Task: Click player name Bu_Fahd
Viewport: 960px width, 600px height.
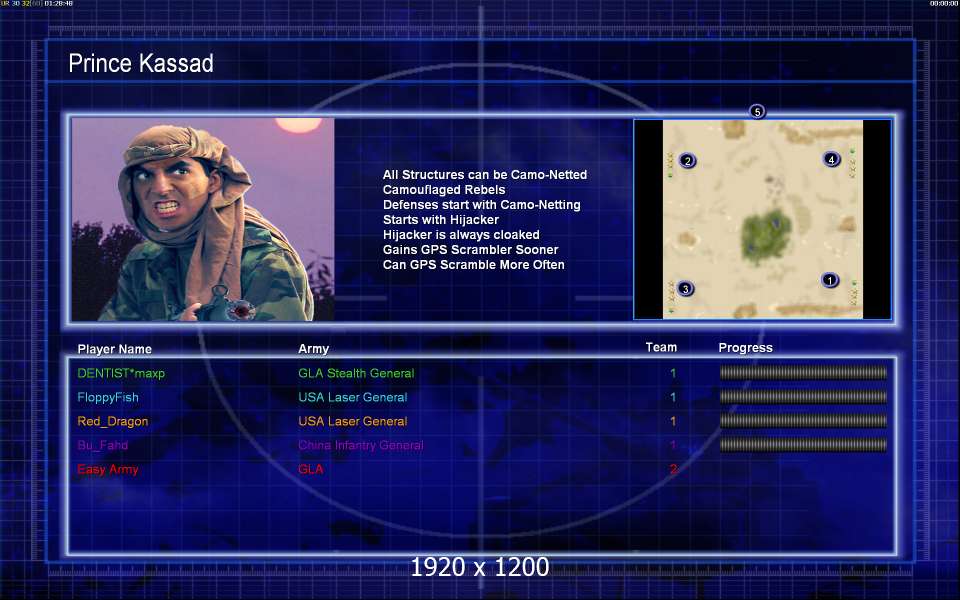Action: [103, 445]
